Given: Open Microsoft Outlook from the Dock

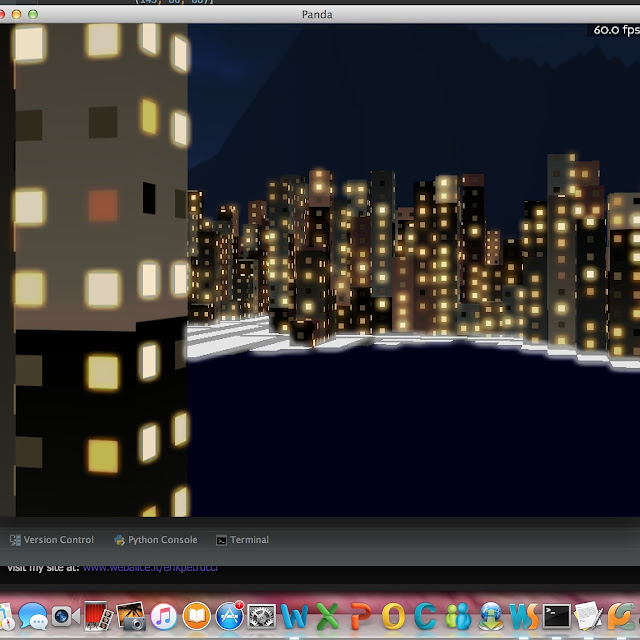Looking at the screenshot, I should 393,616.
